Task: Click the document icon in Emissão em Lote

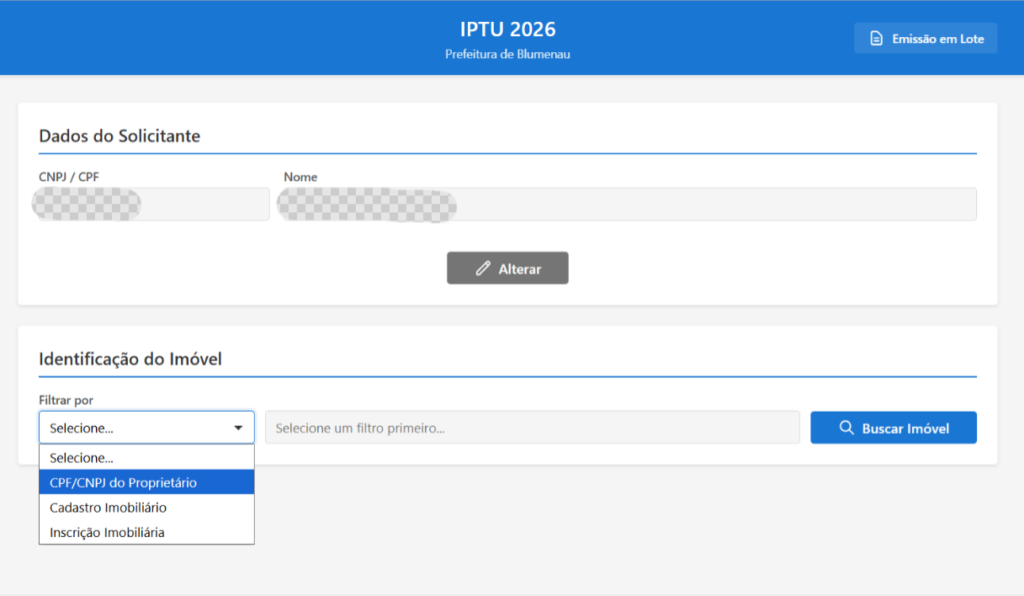Action: point(876,39)
